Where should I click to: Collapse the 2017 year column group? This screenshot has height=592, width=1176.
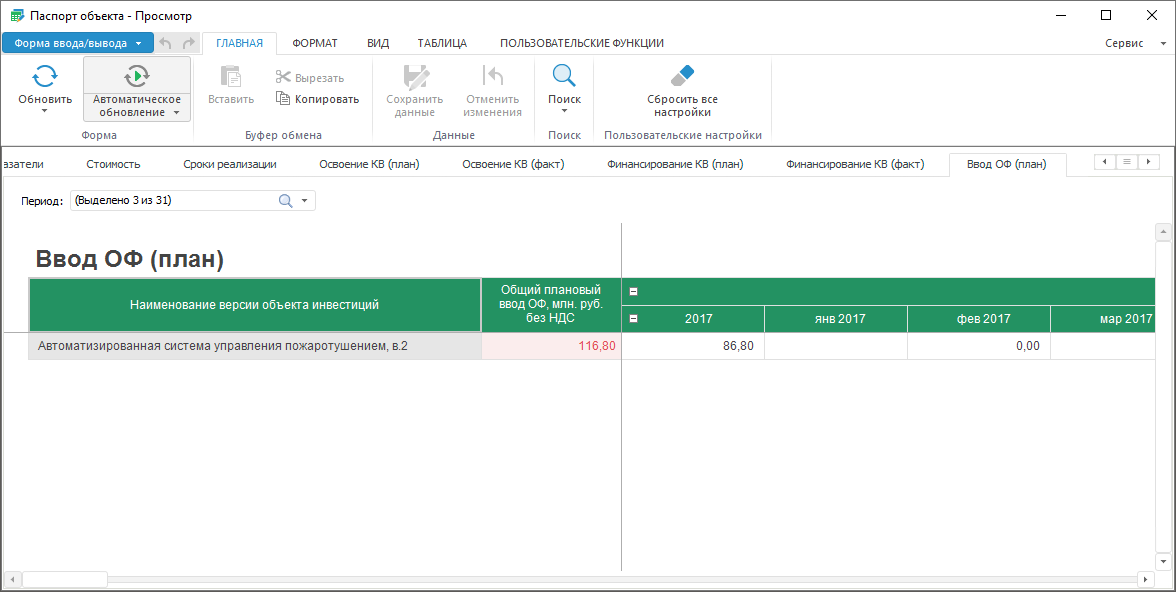(x=633, y=319)
